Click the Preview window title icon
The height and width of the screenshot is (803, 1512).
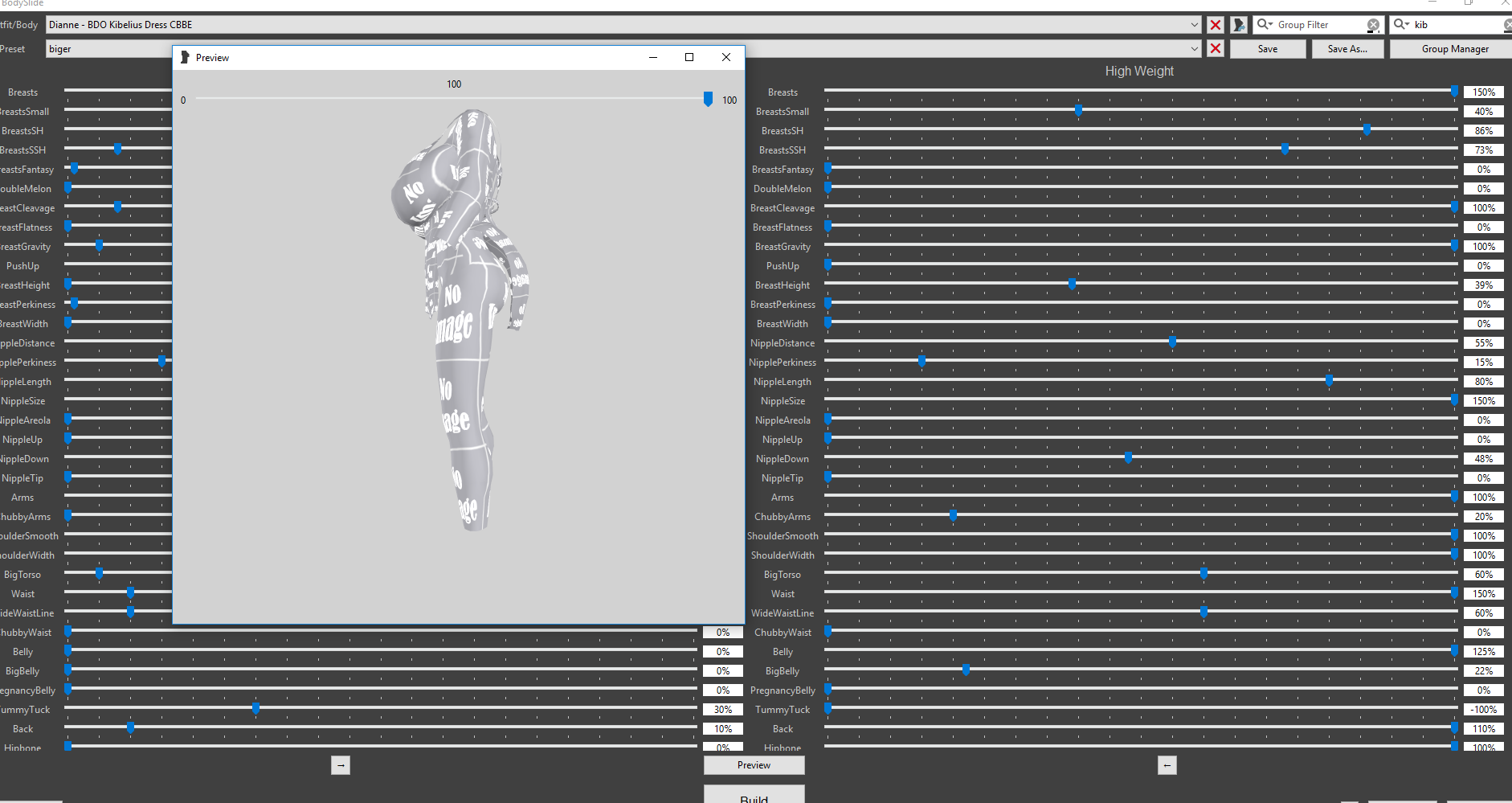tap(185, 57)
